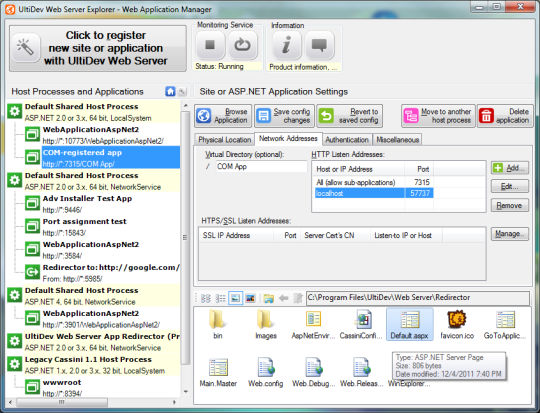Click Server Cert's CN column header
The height and width of the screenshot is (413, 540).
(335, 235)
